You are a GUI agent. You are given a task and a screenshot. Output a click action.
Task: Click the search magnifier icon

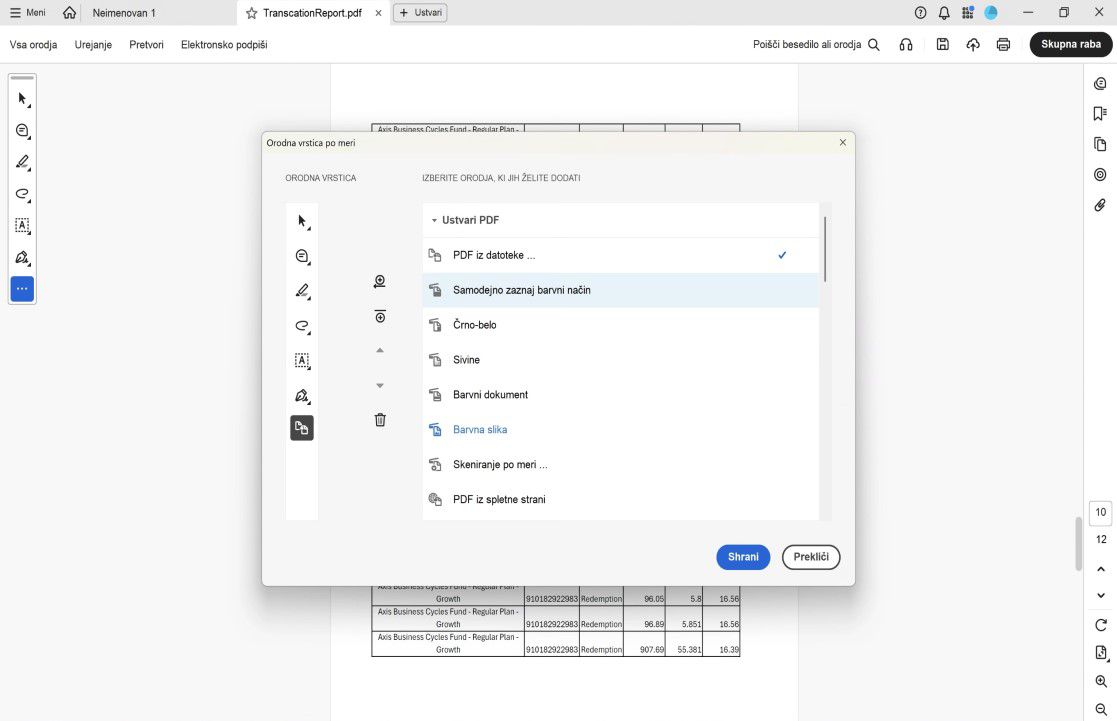click(873, 44)
